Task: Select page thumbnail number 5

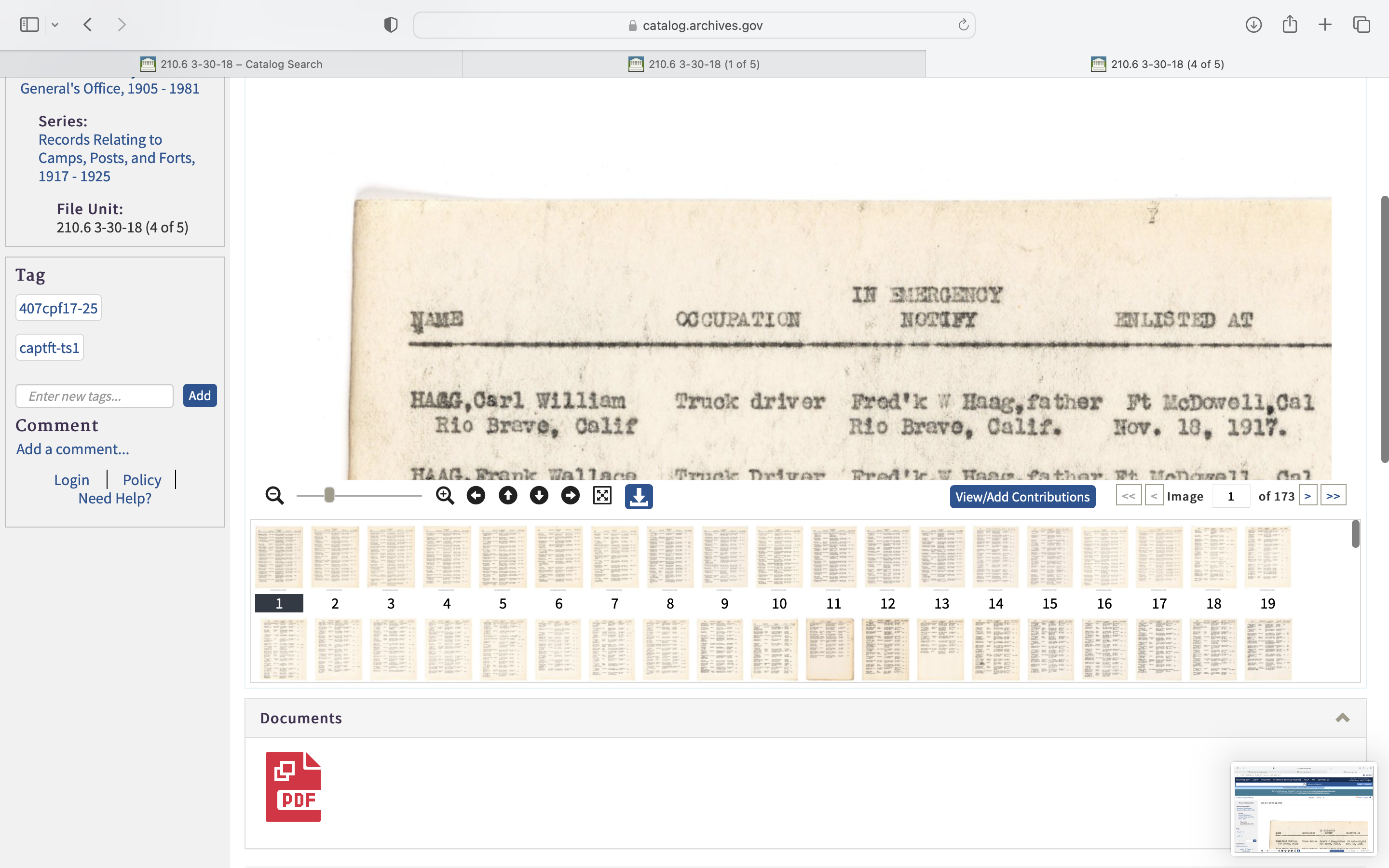Action: [502, 557]
